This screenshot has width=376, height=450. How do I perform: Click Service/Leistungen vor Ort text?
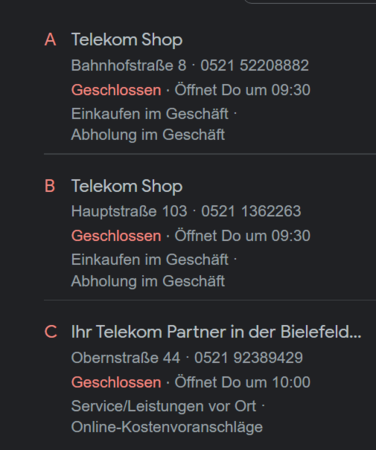point(164,406)
